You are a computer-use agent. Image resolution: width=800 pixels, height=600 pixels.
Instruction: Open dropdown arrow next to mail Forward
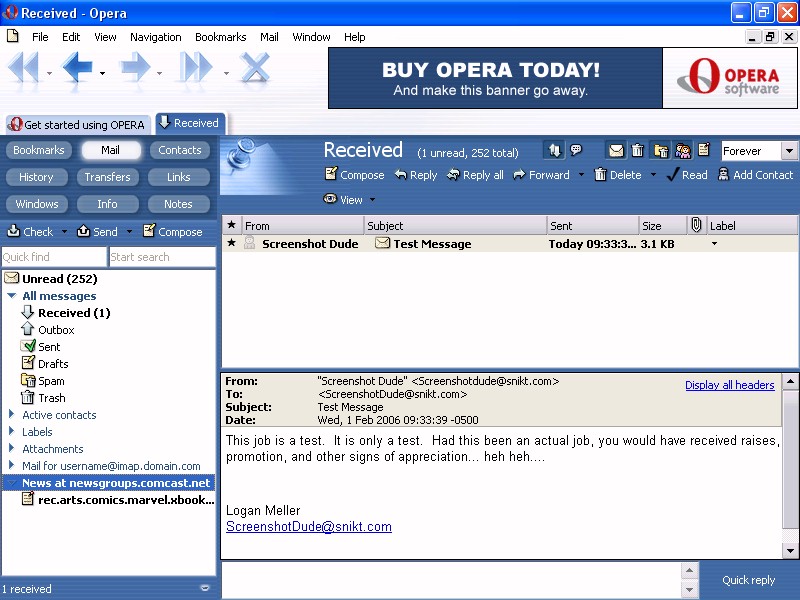pos(581,174)
